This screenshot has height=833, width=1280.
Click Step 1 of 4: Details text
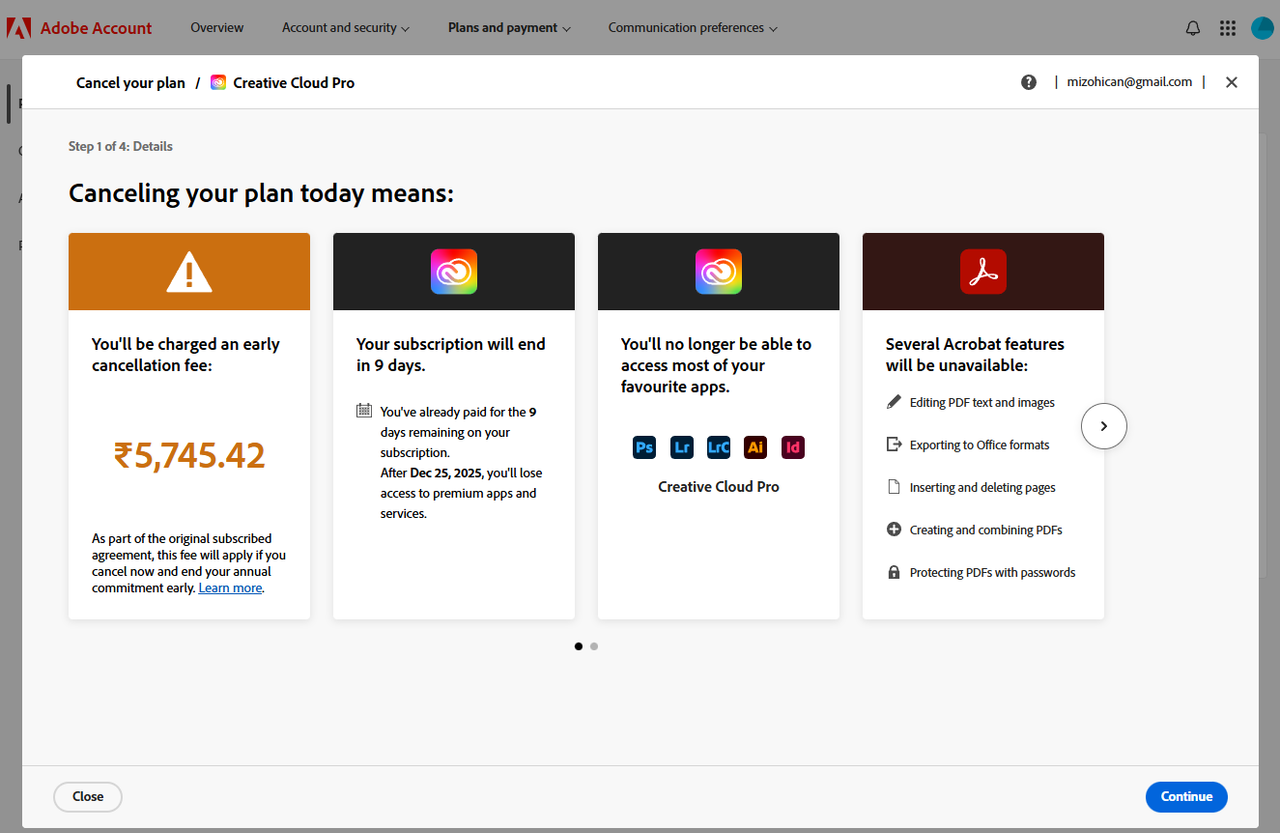coord(121,146)
